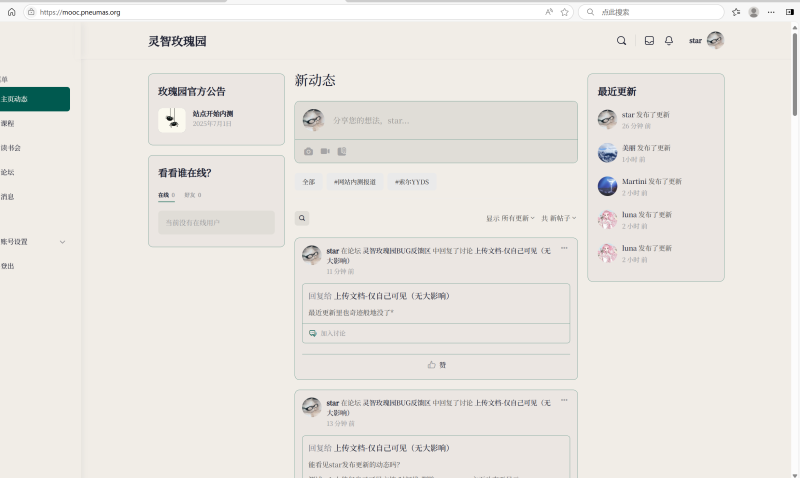Open the 新帖子 sort dropdown
The width and height of the screenshot is (800, 478).
point(559,218)
